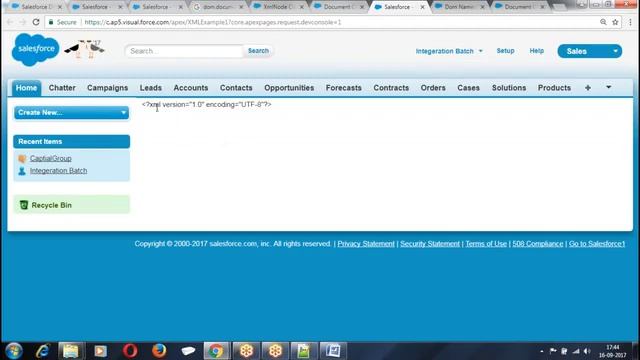The width and height of the screenshot is (640, 360).
Task: Reload the page with the refresh icon
Action: pyautogui.click(x=36, y=22)
